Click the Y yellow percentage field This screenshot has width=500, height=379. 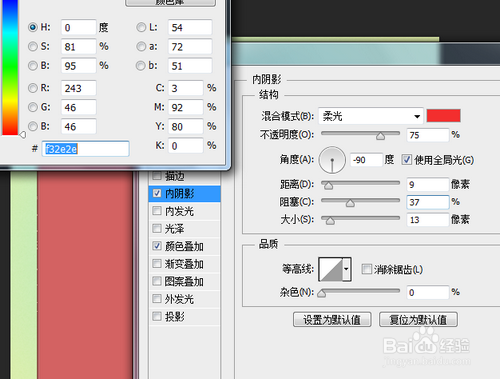186,127
